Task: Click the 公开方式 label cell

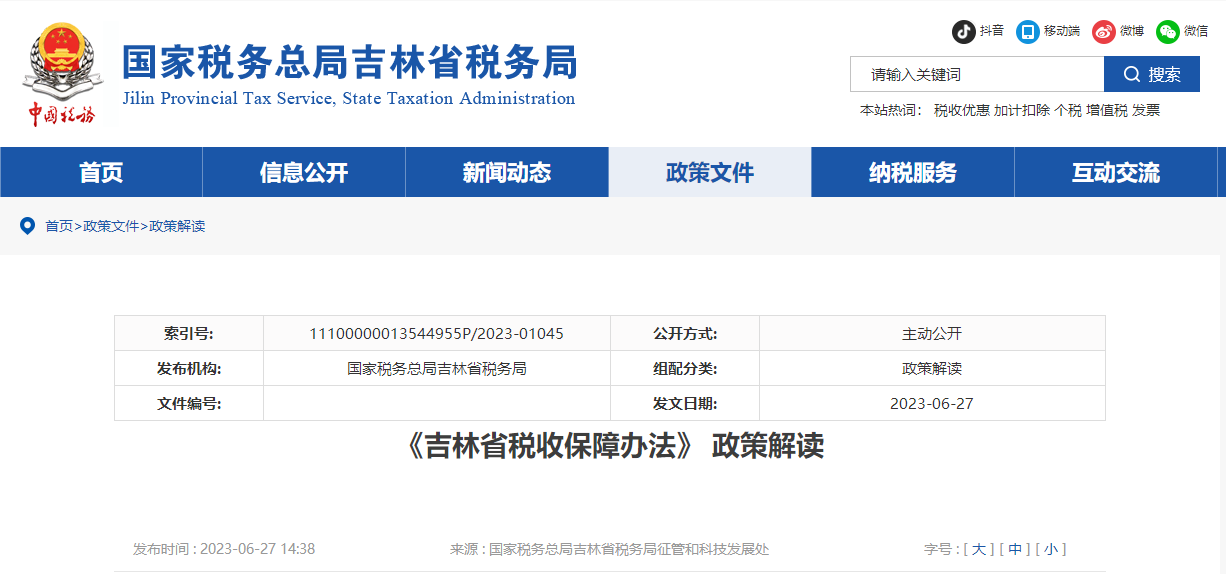Action: [x=685, y=334]
